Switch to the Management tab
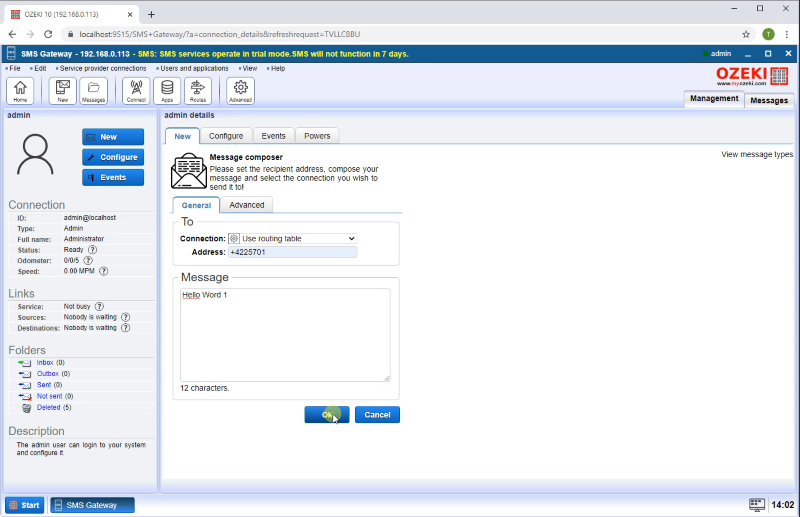The image size is (800, 517). point(714,98)
